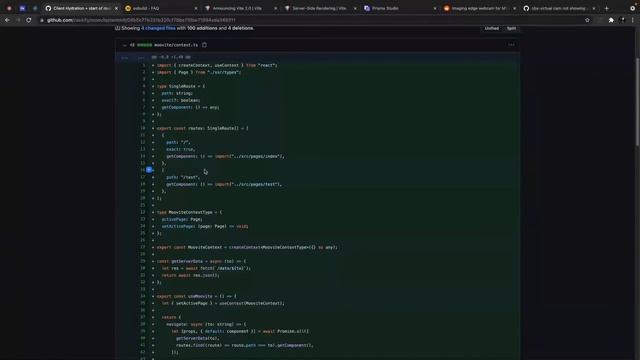
Task: Select the Split diff view
Action: coord(511,28)
